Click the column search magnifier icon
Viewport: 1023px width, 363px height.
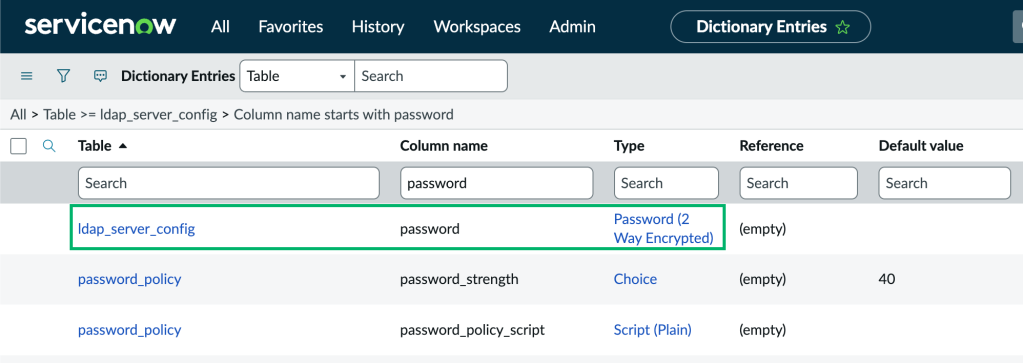(49, 146)
